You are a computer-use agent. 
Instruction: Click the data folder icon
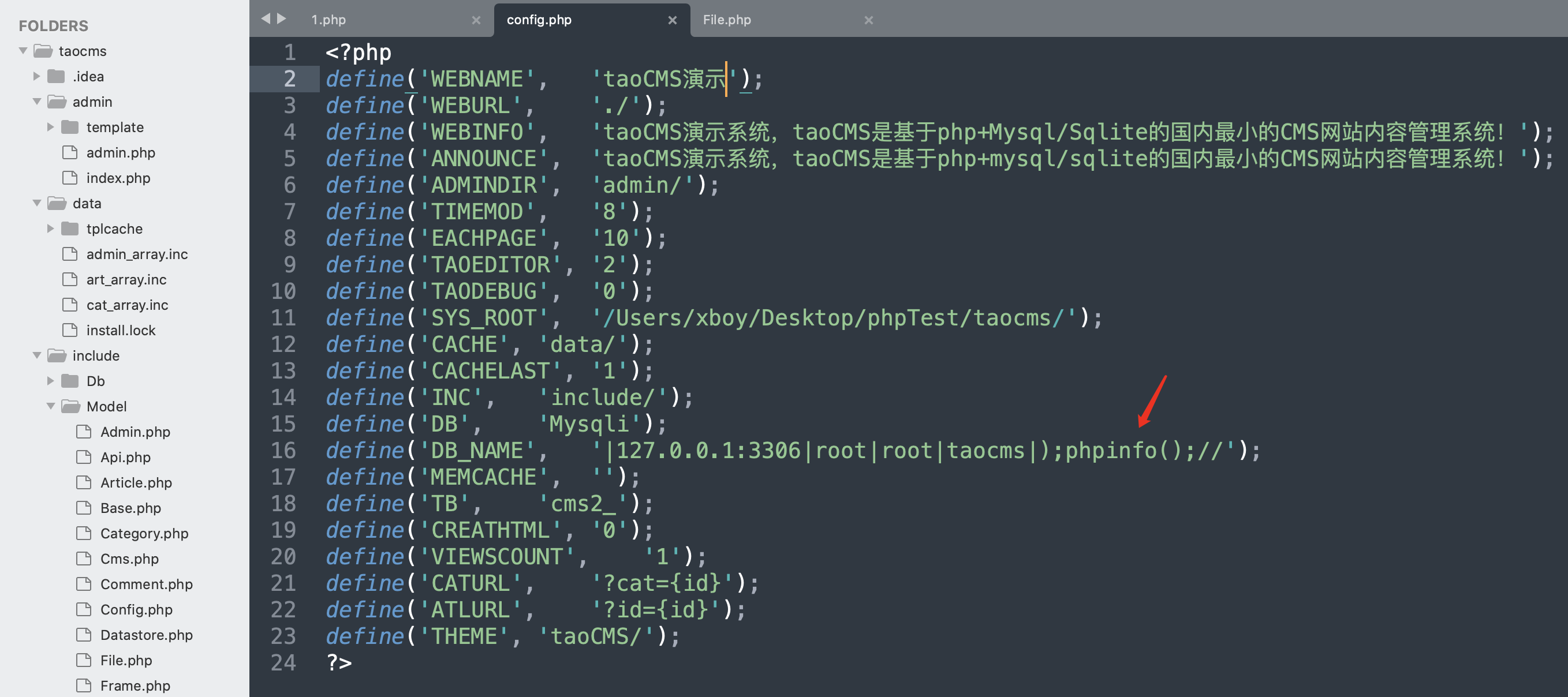click(x=57, y=203)
